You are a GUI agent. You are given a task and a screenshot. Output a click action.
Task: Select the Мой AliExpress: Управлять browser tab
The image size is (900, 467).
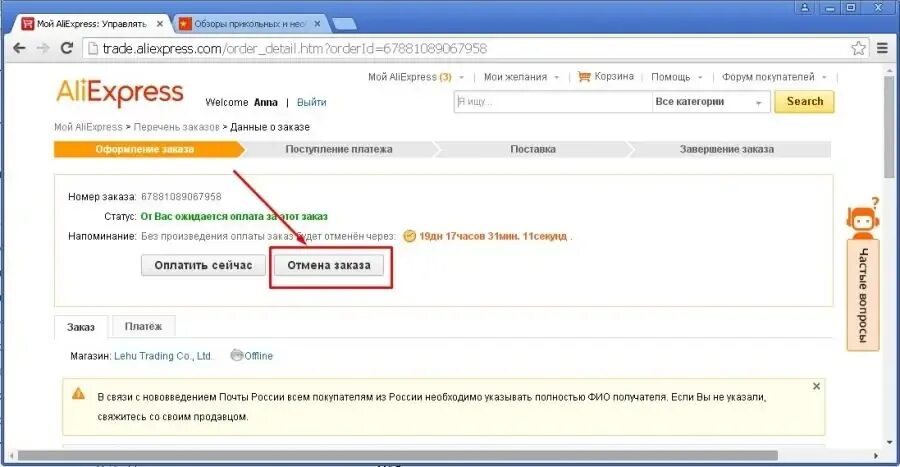(x=92, y=24)
